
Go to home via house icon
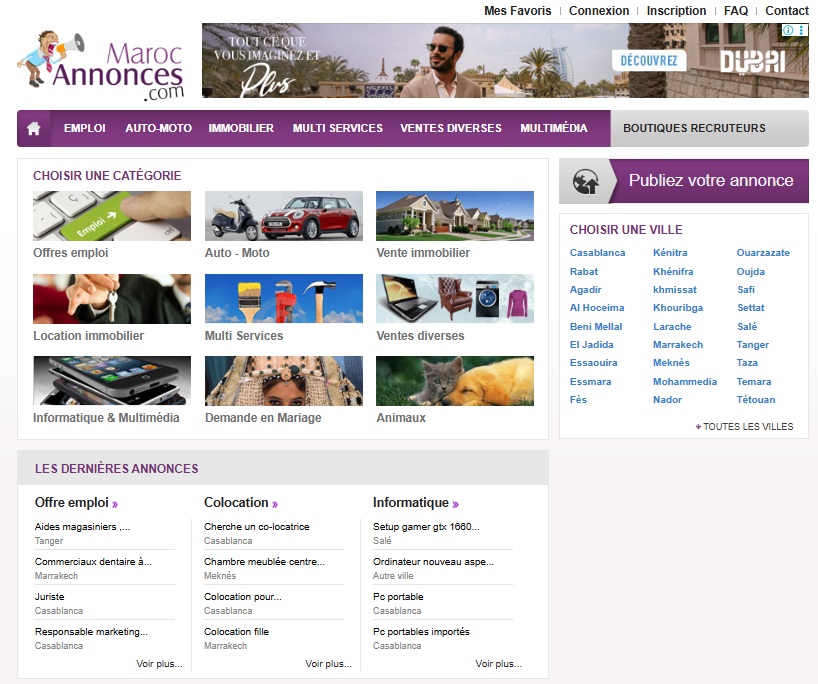click(x=34, y=128)
